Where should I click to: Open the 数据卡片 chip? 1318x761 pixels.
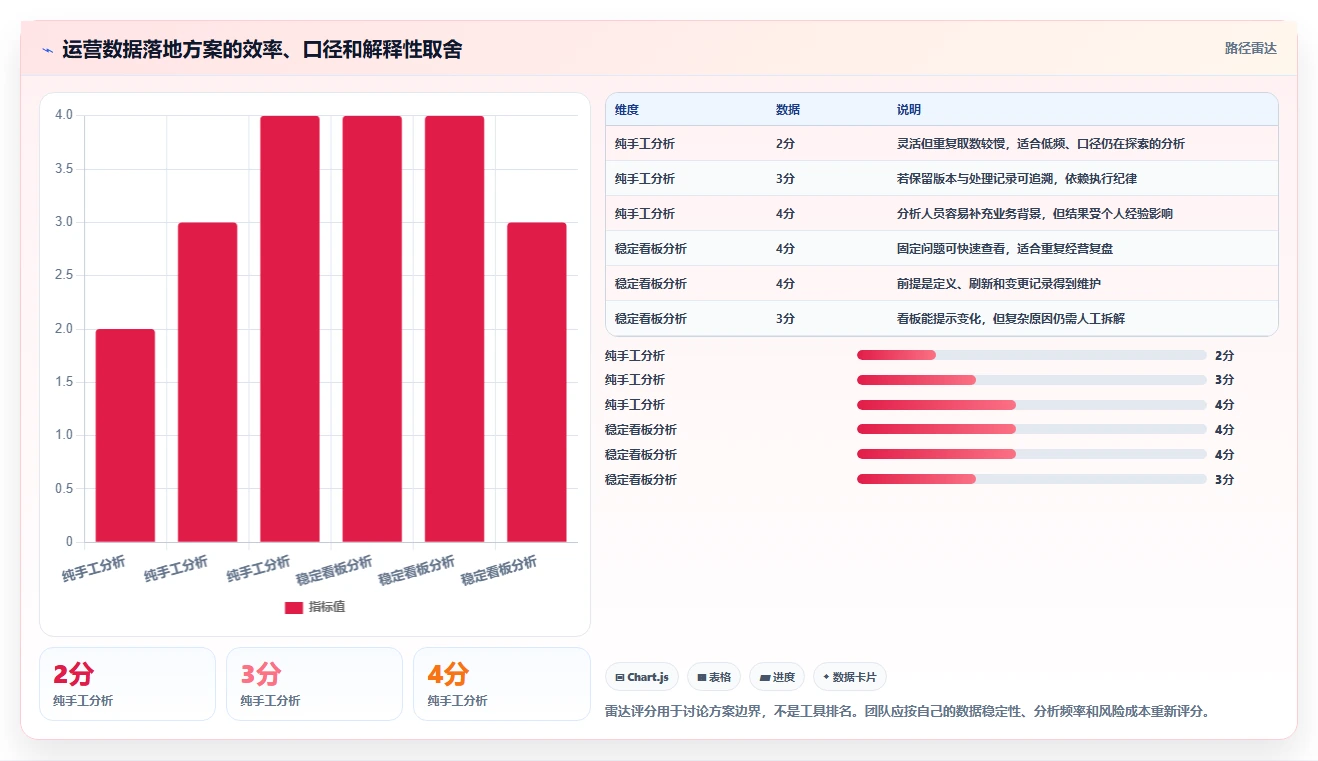click(x=850, y=677)
